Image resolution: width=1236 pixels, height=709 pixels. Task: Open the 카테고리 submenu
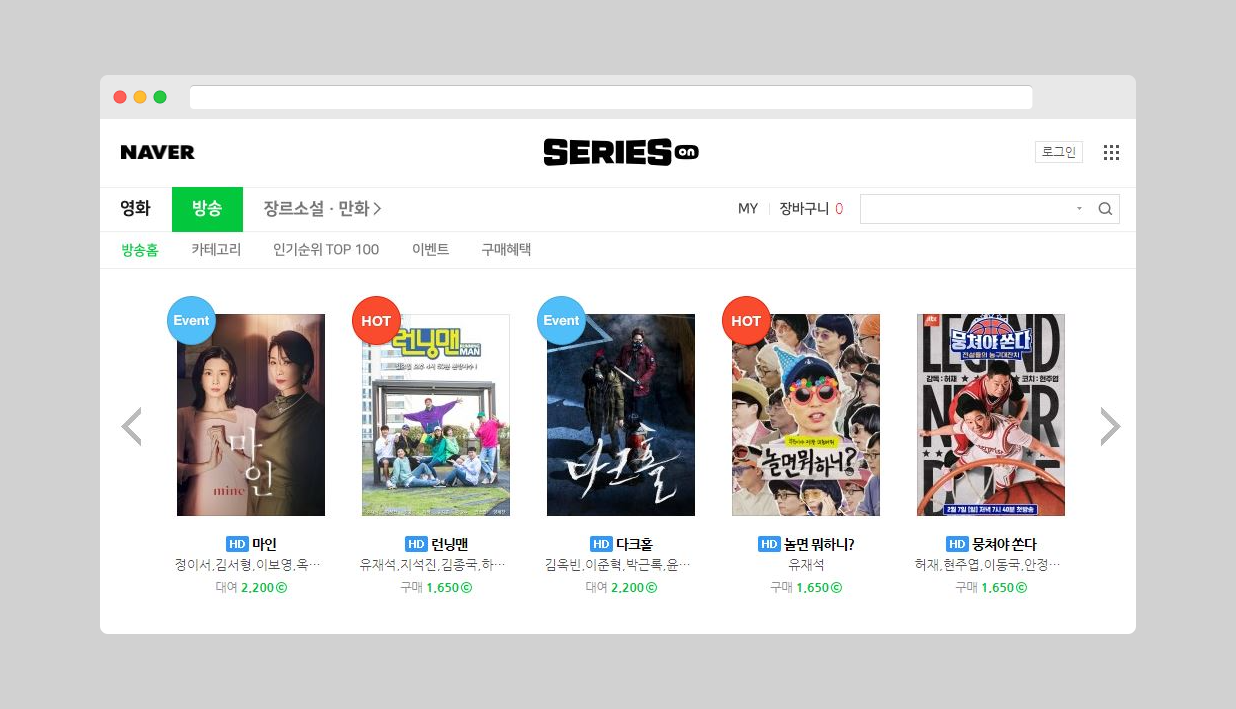point(216,250)
